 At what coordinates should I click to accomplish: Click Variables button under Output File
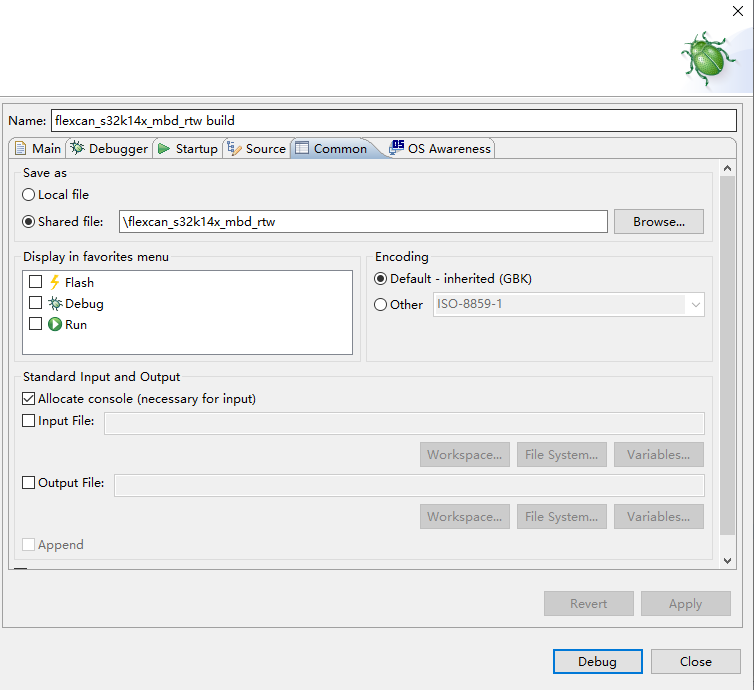pyautogui.click(x=659, y=516)
